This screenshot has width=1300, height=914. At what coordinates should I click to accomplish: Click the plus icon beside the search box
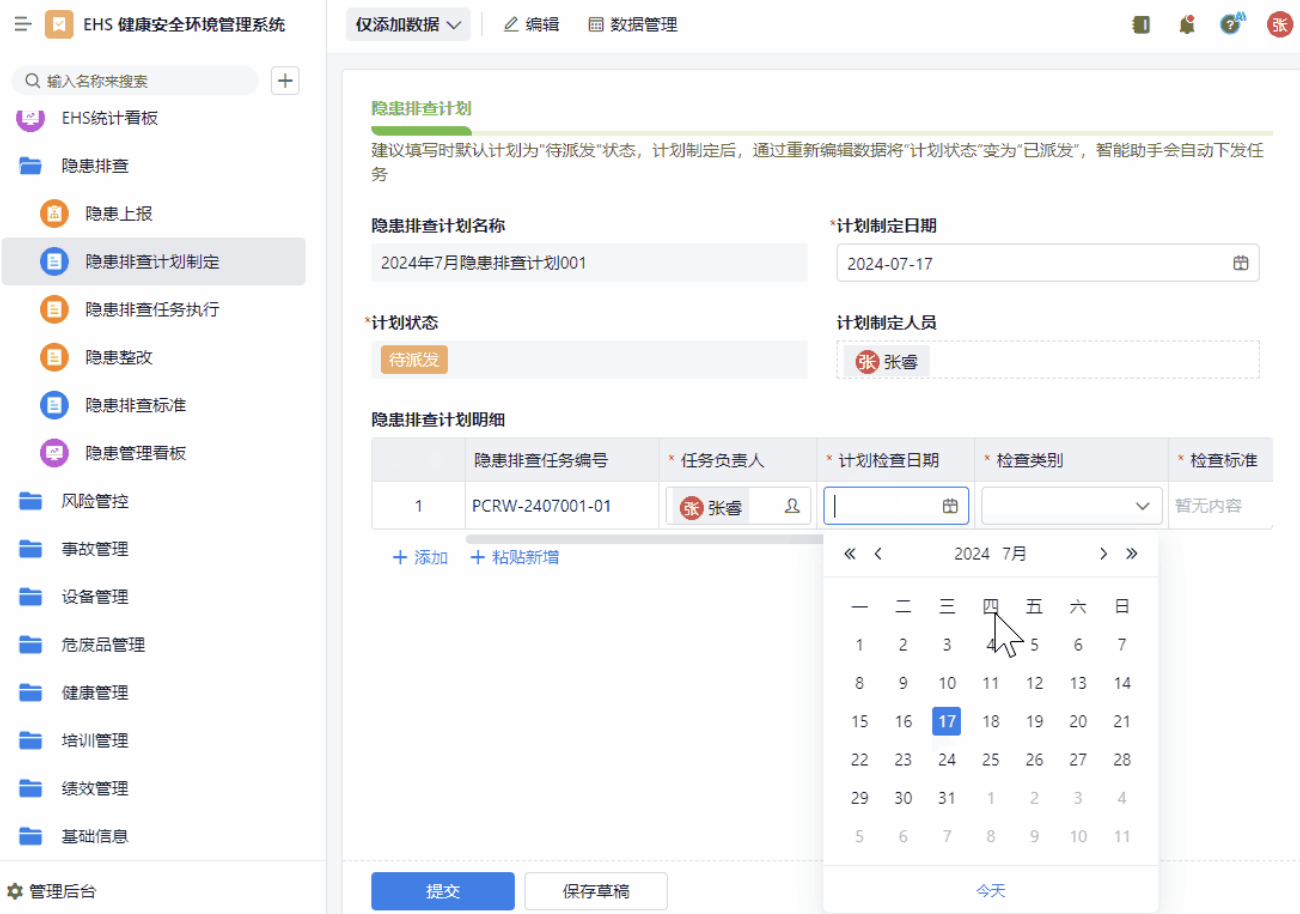286,81
